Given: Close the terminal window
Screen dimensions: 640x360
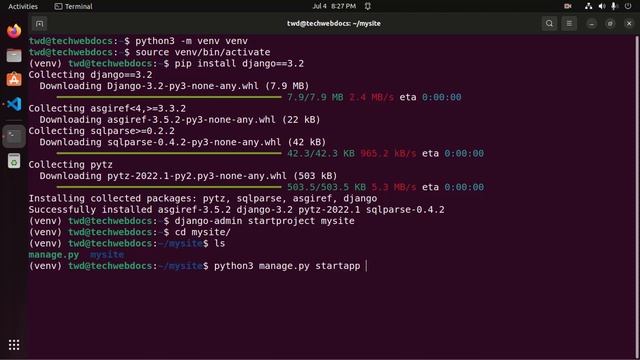Looking at the screenshot, I should point(629,24).
